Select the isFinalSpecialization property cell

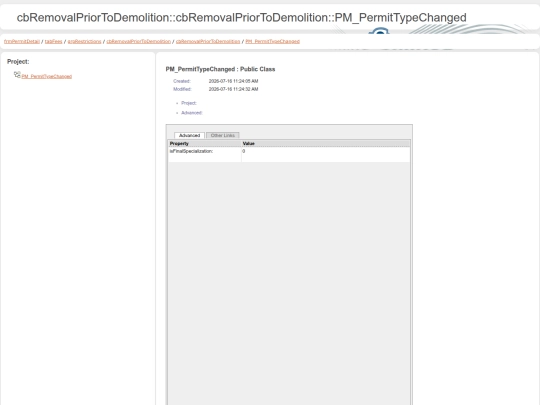tap(205, 154)
